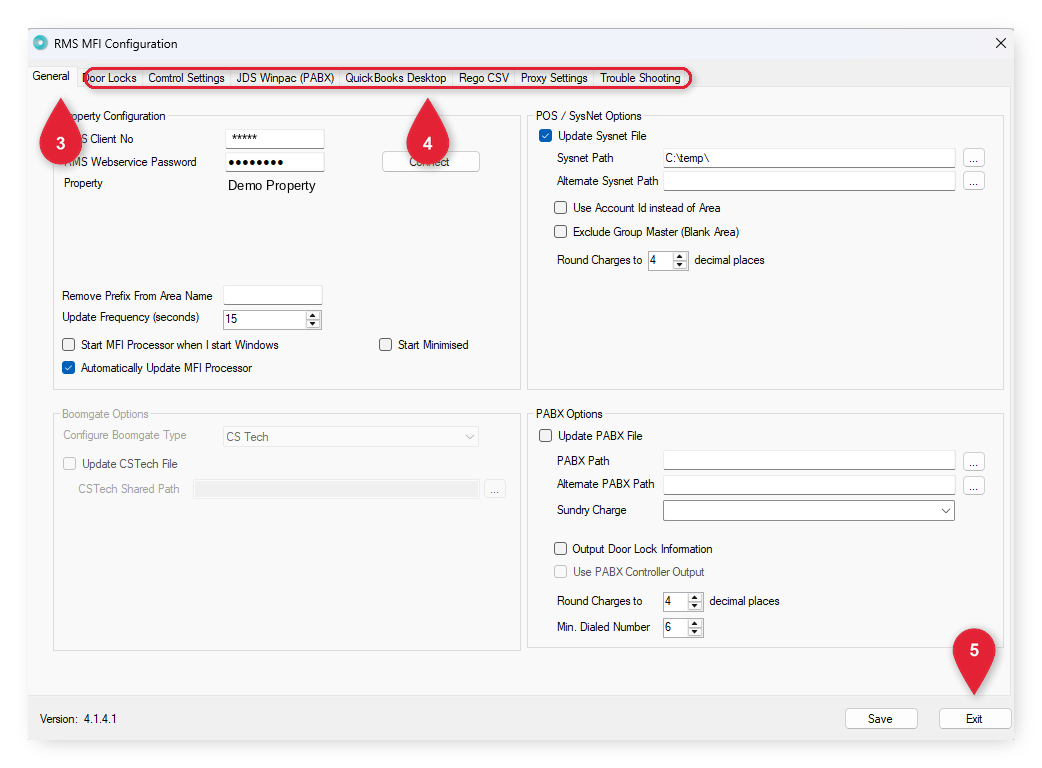
Task: Decrease POS Round Charges decimal places
Action: point(679,264)
